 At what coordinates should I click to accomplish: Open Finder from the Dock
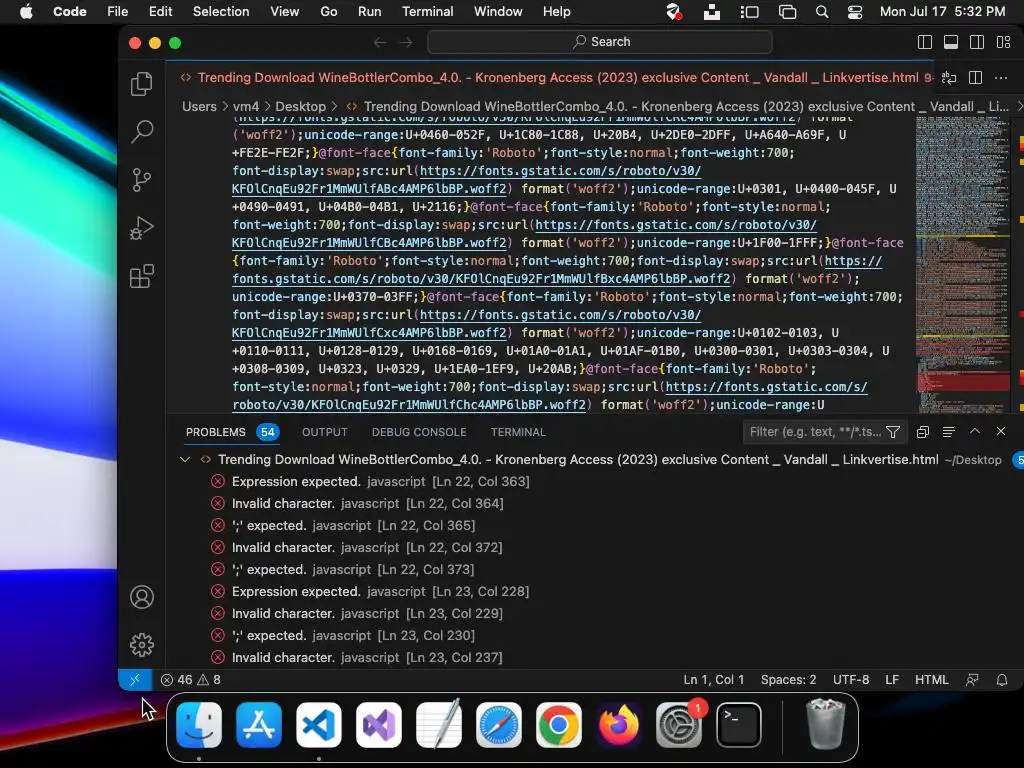[199, 725]
